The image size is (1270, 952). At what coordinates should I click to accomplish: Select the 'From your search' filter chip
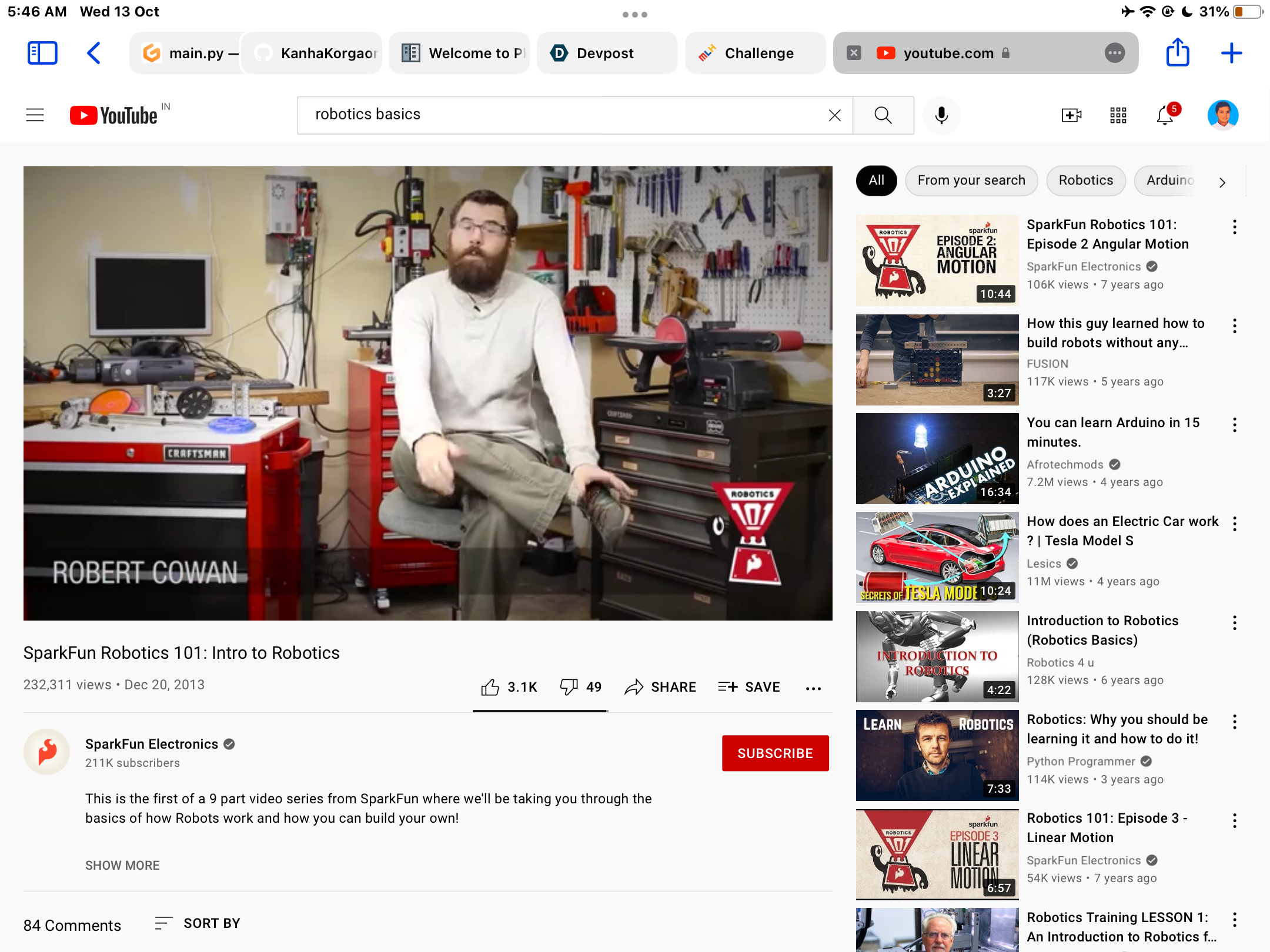(x=971, y=180)
